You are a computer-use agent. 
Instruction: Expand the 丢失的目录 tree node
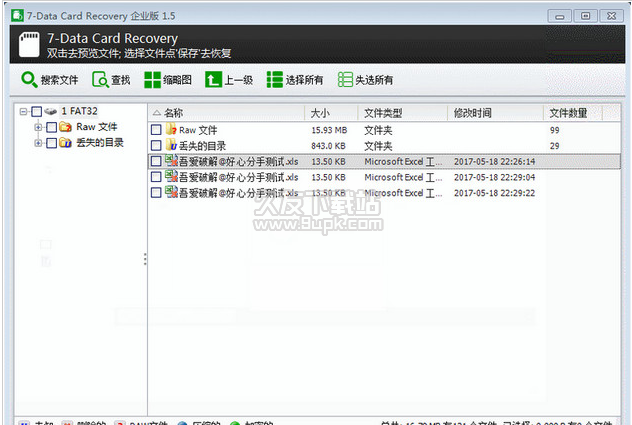[38, 143]
